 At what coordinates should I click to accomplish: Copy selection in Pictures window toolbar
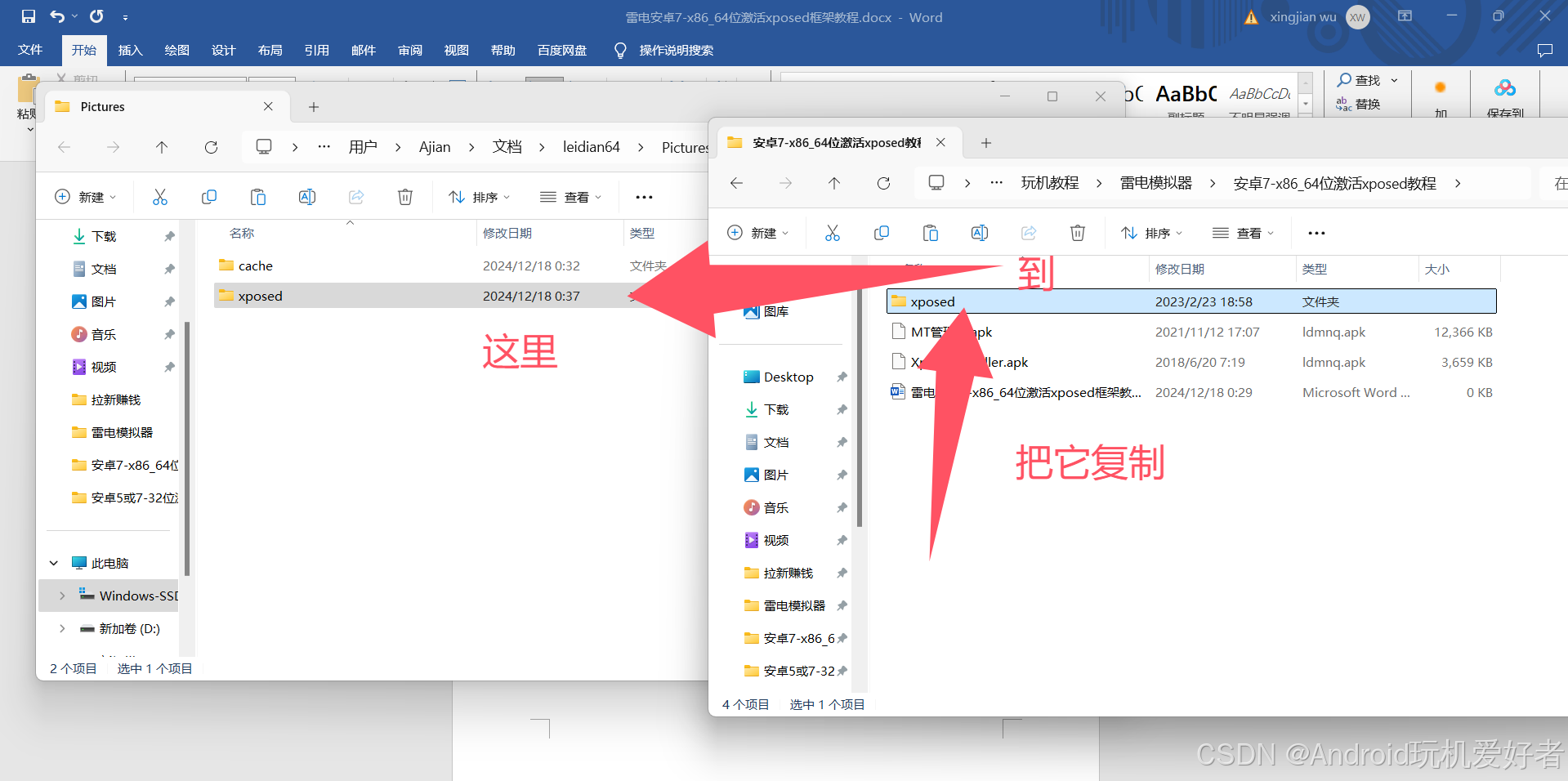tap(209, 197)
